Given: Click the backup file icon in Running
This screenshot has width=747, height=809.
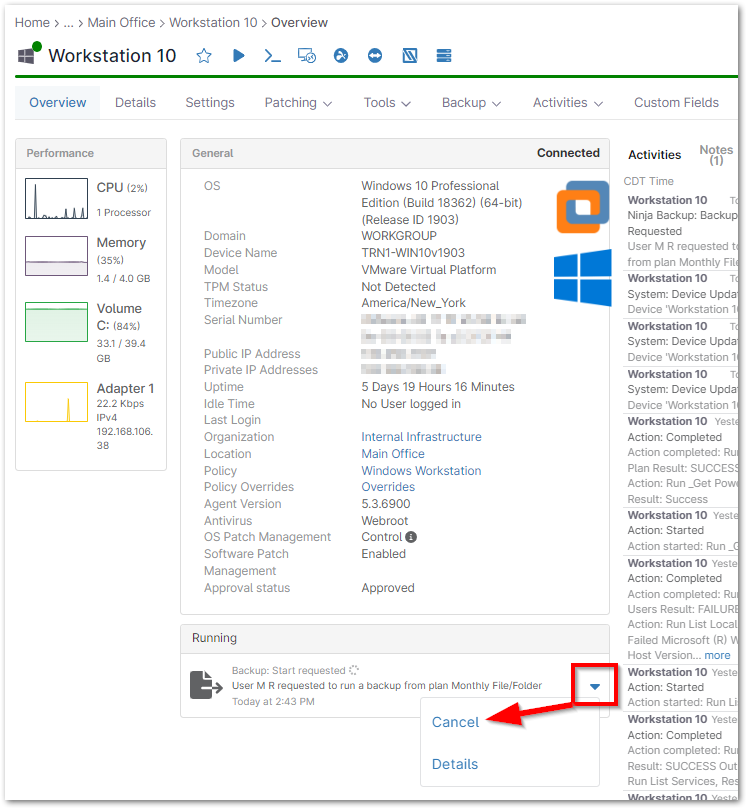Looking at the screenshot, I should (207, 685).
